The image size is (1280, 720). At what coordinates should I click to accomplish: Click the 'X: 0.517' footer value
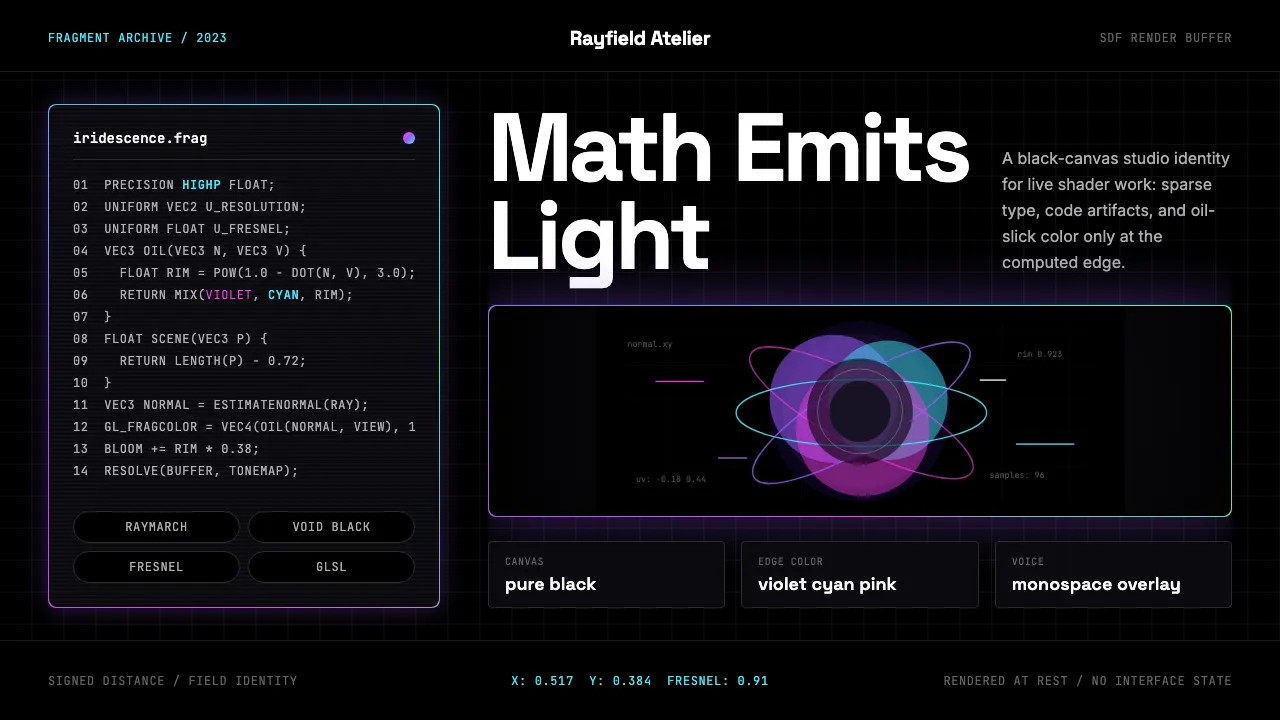[543, 681]
